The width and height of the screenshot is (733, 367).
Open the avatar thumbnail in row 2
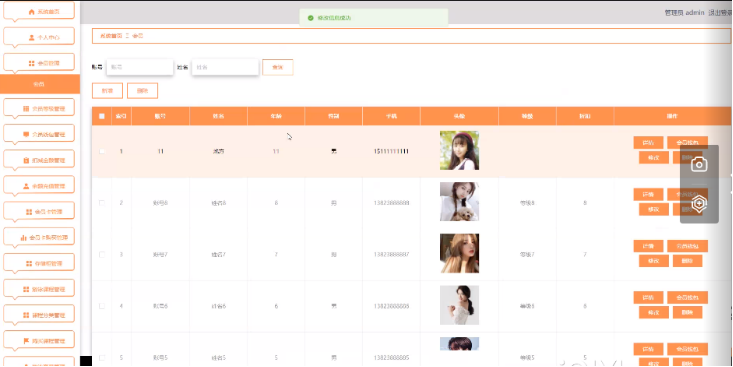pos(459,201)
